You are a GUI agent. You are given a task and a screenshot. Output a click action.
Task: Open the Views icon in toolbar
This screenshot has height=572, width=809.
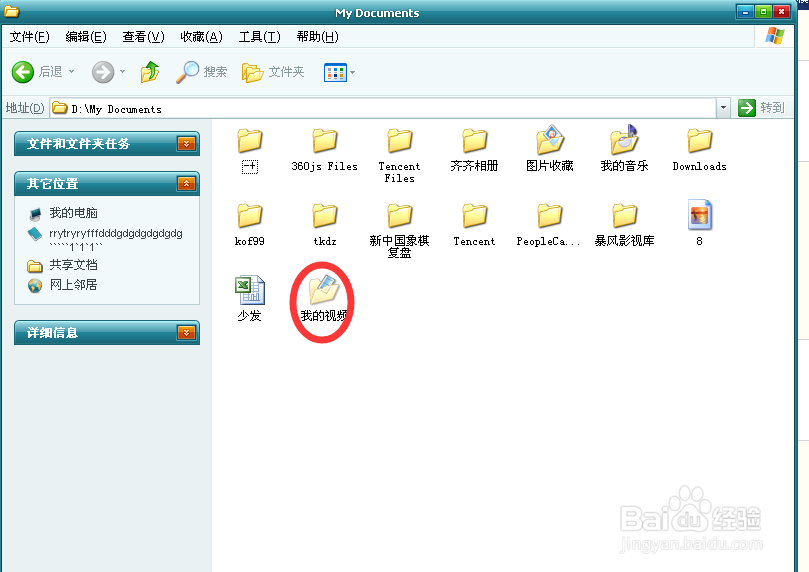[x=335, y=73]
